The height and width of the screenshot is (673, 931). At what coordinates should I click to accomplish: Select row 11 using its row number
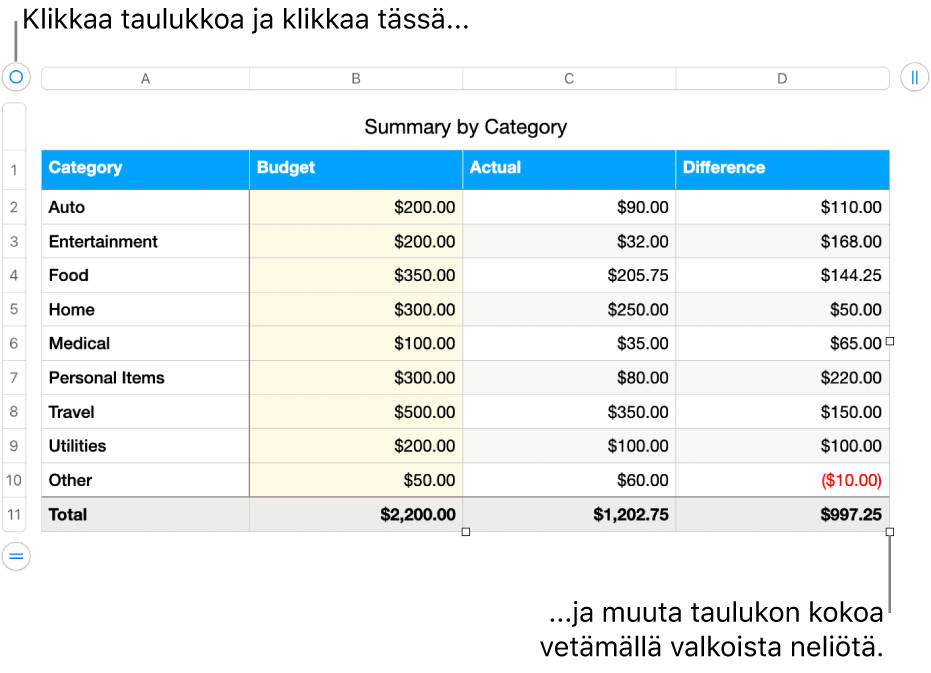coord(15,514)
